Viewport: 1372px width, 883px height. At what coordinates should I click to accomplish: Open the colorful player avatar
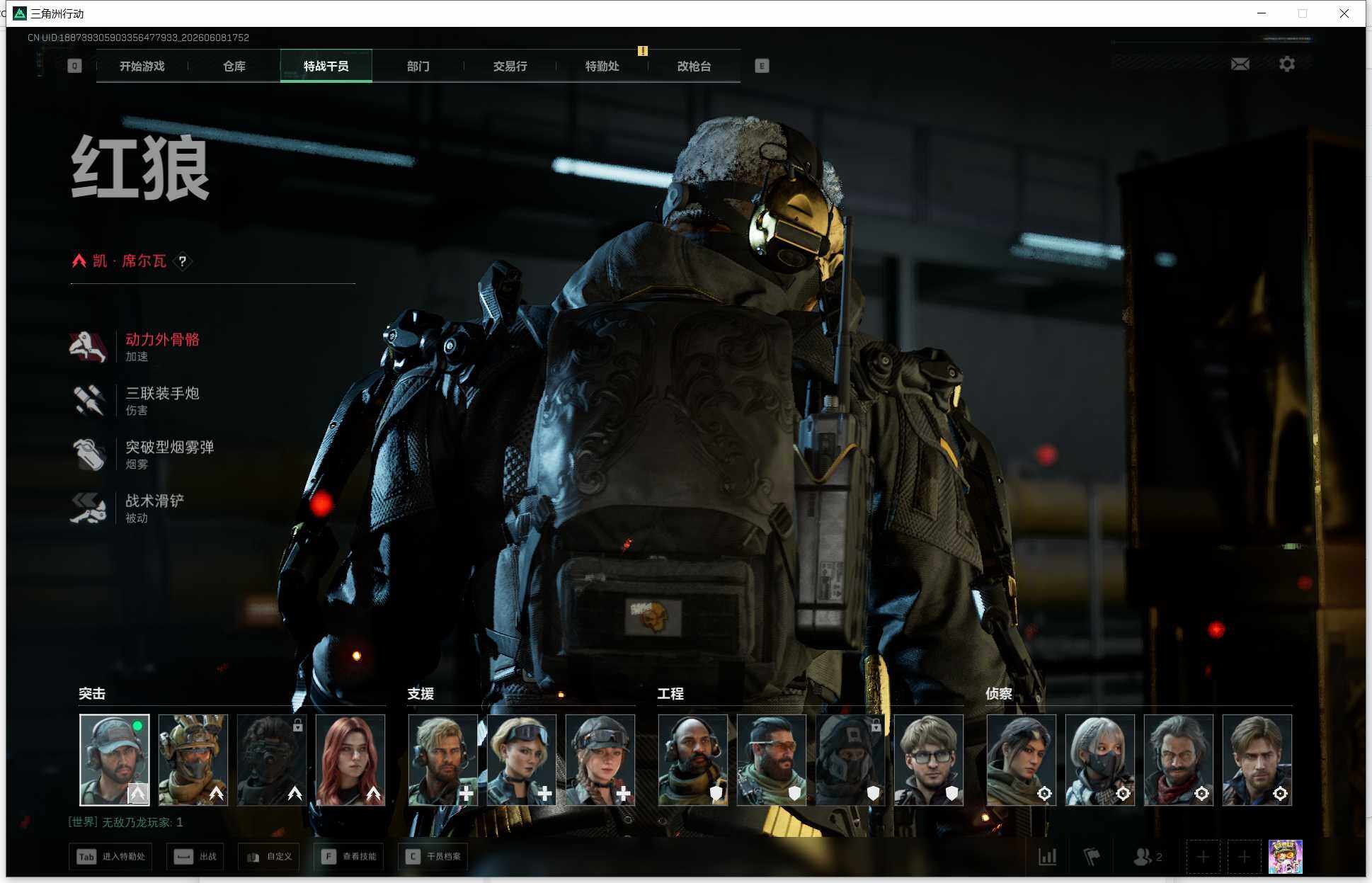(1285, 857)
